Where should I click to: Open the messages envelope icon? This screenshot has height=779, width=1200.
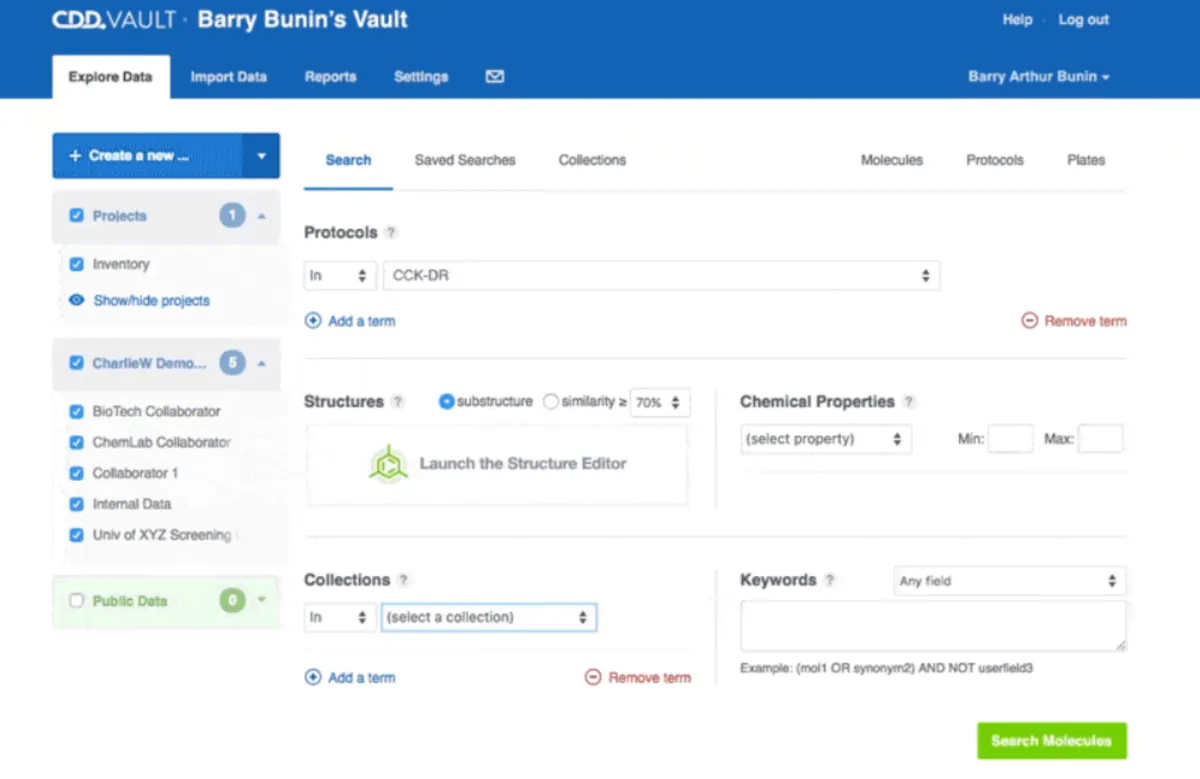494,77
